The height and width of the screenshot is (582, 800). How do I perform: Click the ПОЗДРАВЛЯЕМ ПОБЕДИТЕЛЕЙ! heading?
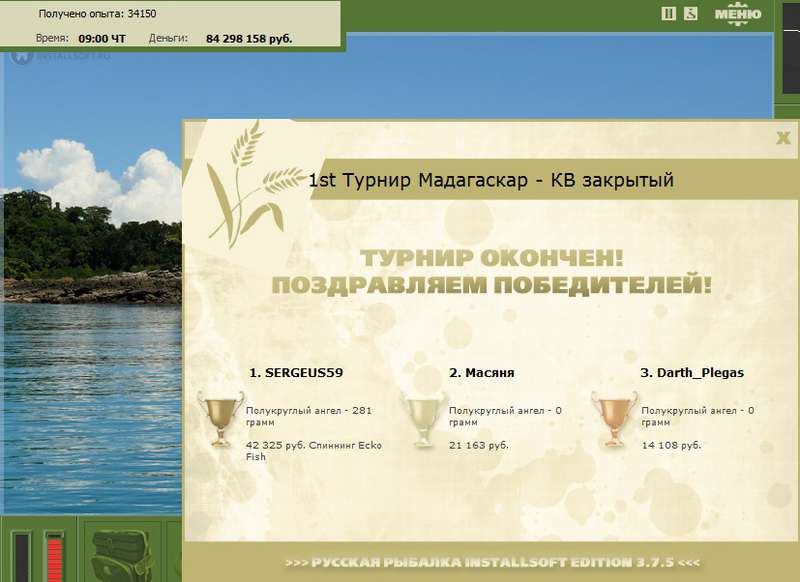tap(492, 285)
